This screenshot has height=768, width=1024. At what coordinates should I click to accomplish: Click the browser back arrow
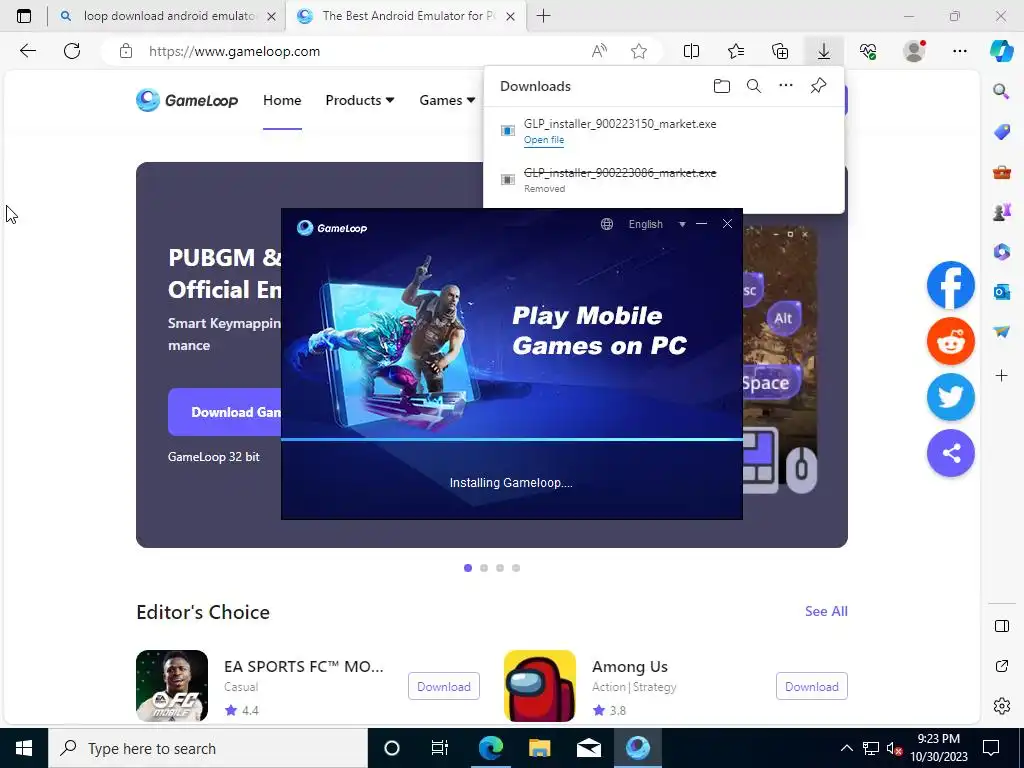[27, 51]
